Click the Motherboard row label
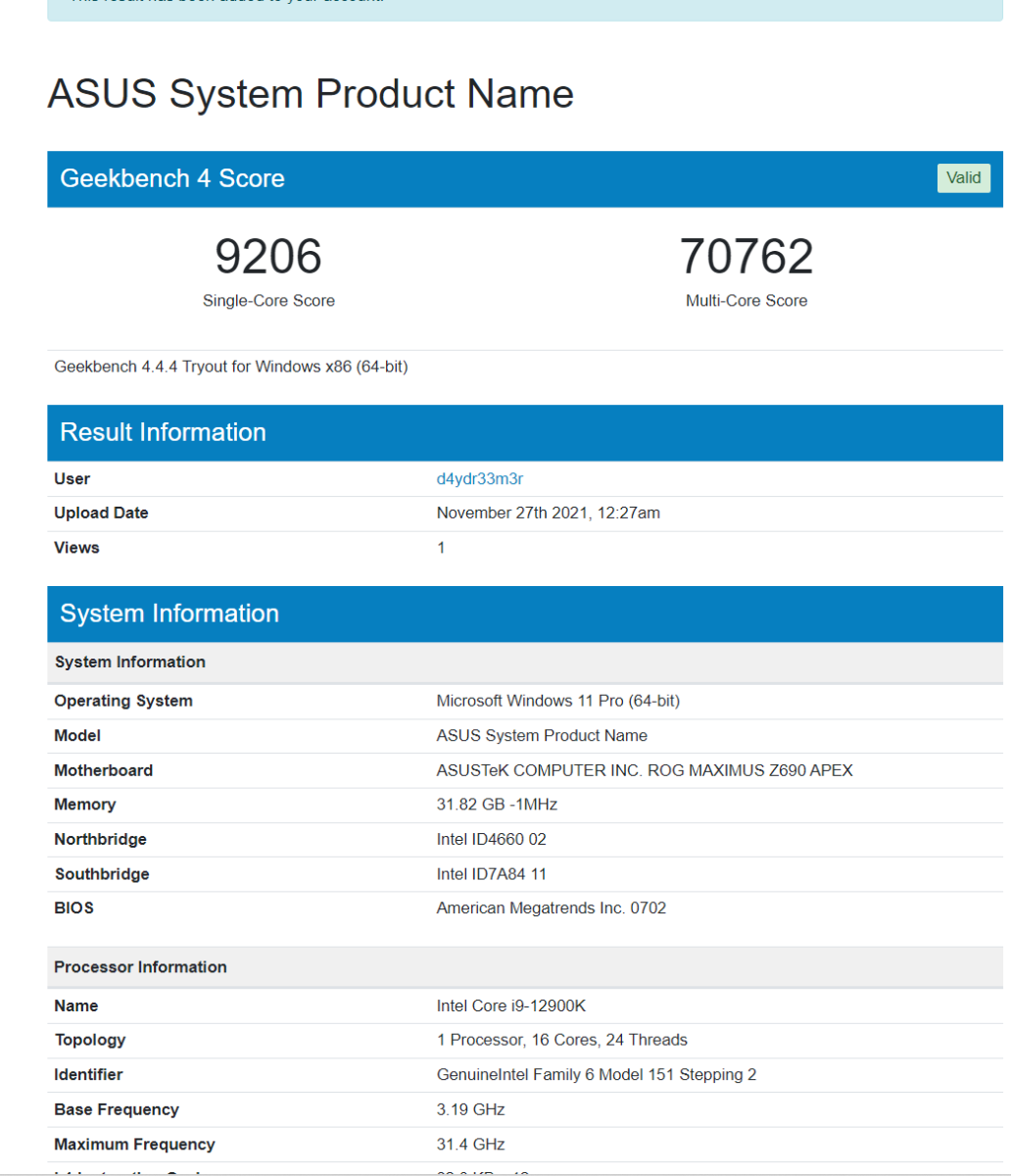Image resolution: width=1011 pixels, height=1176 pixels. point(104,771)
